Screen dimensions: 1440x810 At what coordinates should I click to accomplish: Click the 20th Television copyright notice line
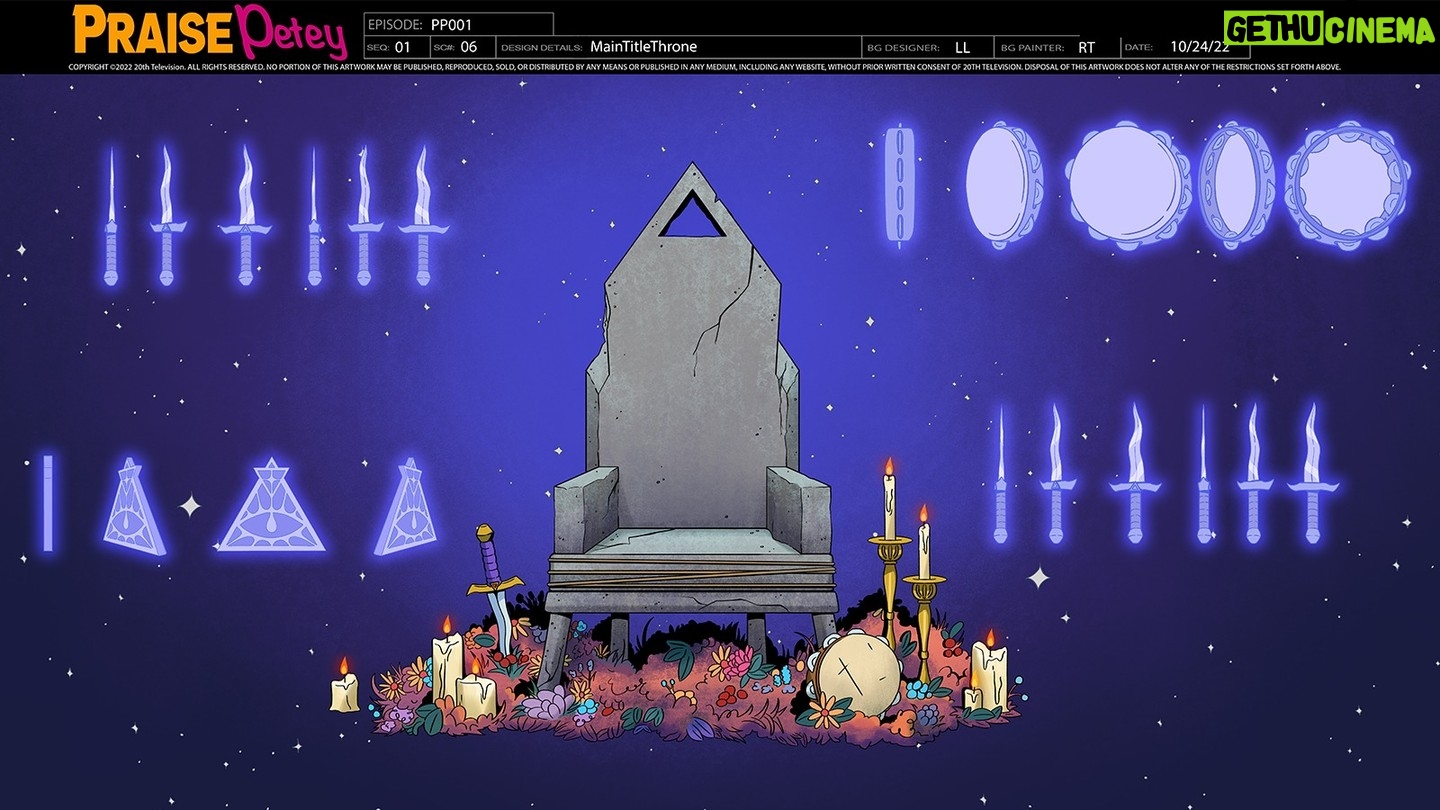(x=705, y=67)
